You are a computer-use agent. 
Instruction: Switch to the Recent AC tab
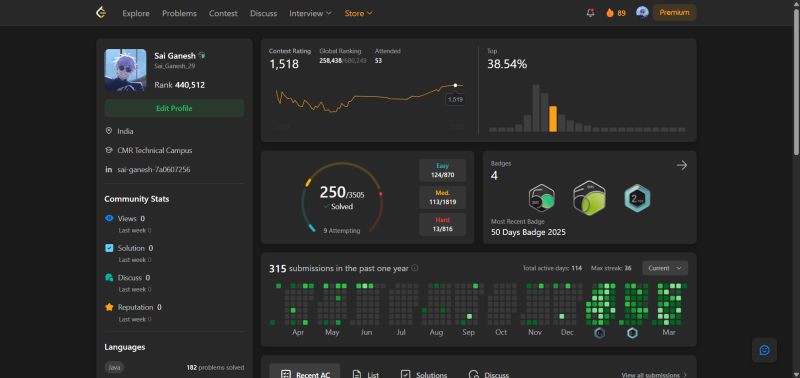pyautogui.click(x=305, y=373)
